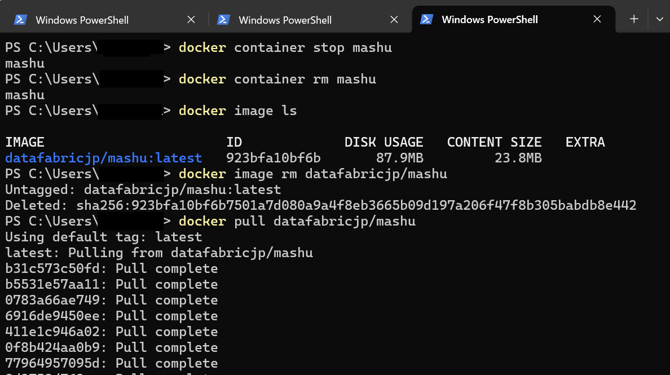Close the second PowerShell tab

click(x=394, y=20)
